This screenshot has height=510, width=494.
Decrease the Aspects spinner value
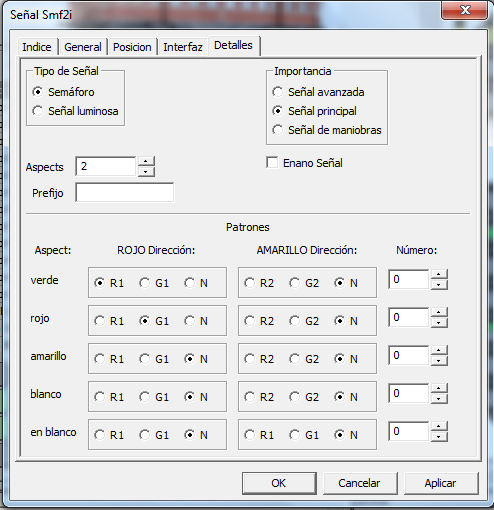(x=146, y=171)
